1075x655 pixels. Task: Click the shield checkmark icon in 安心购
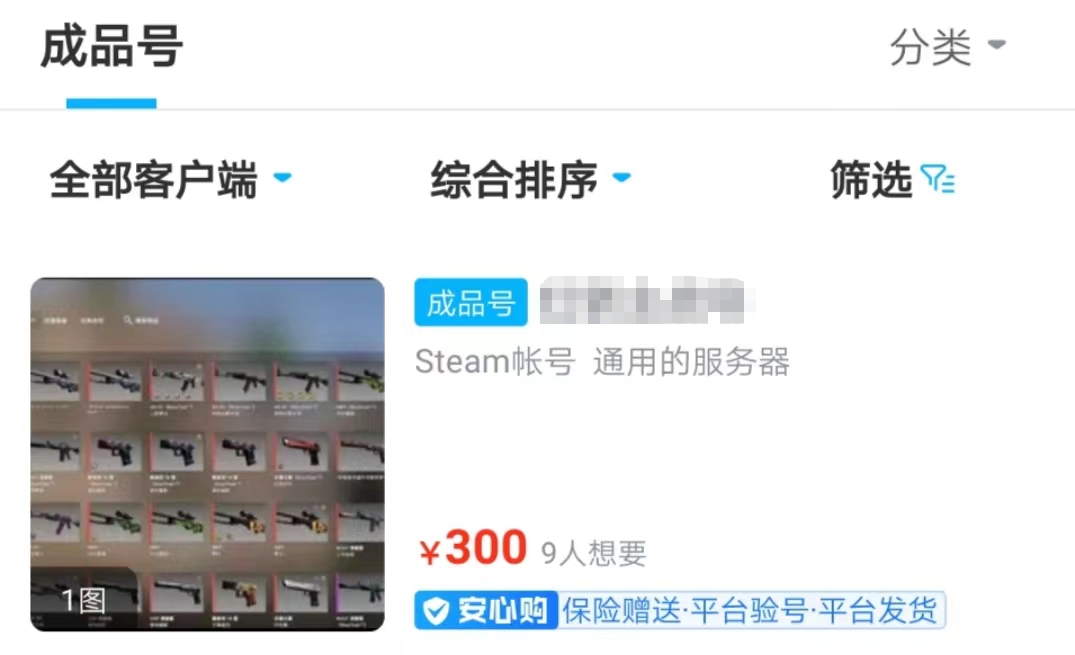tap(435, 610)
